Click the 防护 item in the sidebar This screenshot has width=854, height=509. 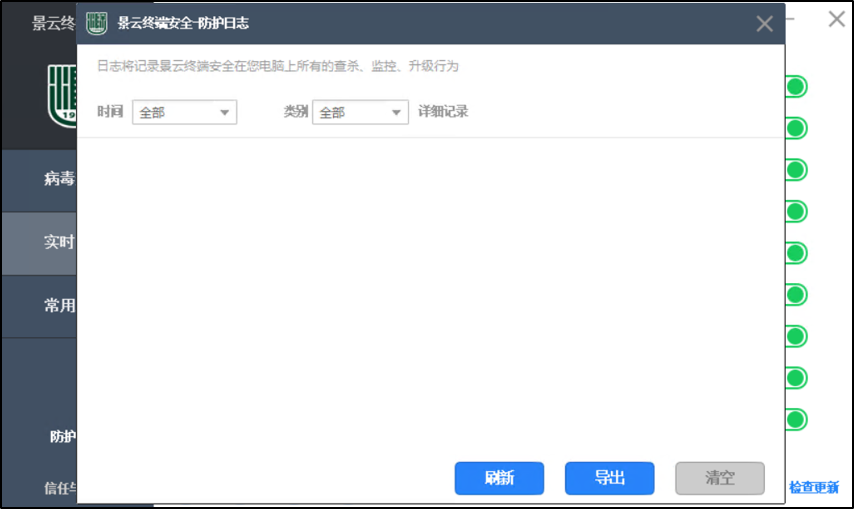click(63, 437)
